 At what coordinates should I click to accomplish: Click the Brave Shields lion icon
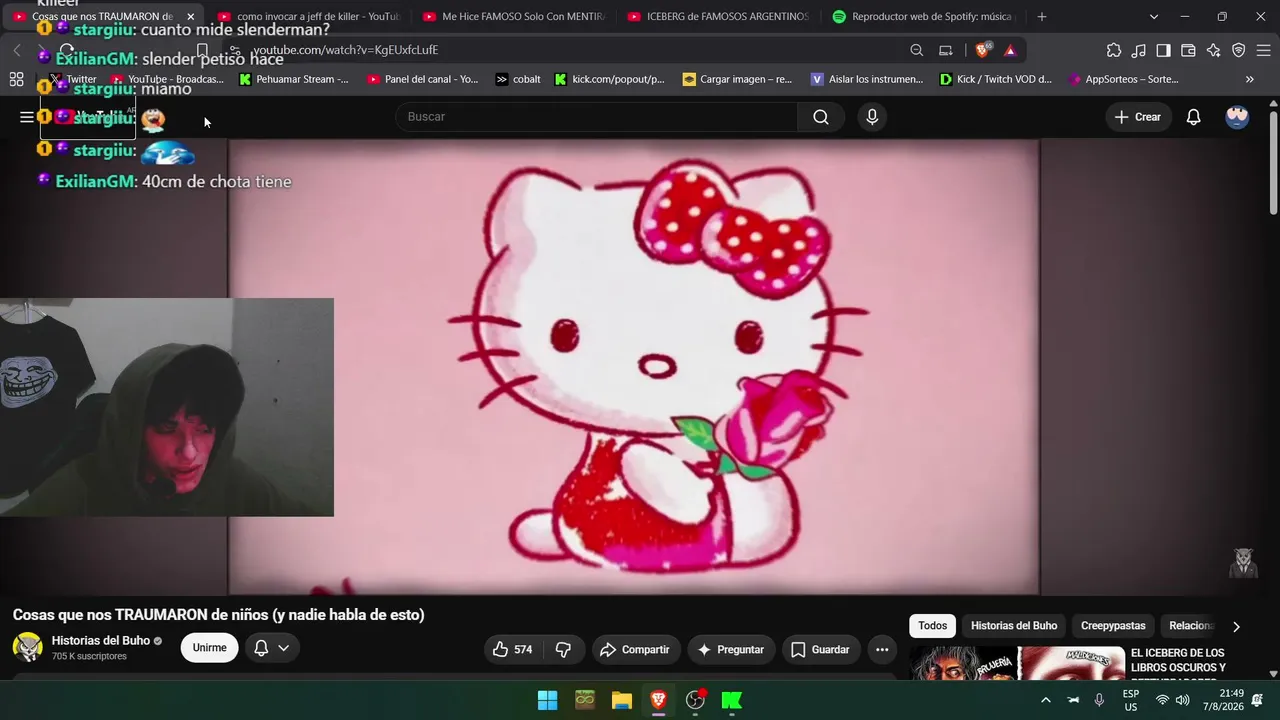click(983, 50)
